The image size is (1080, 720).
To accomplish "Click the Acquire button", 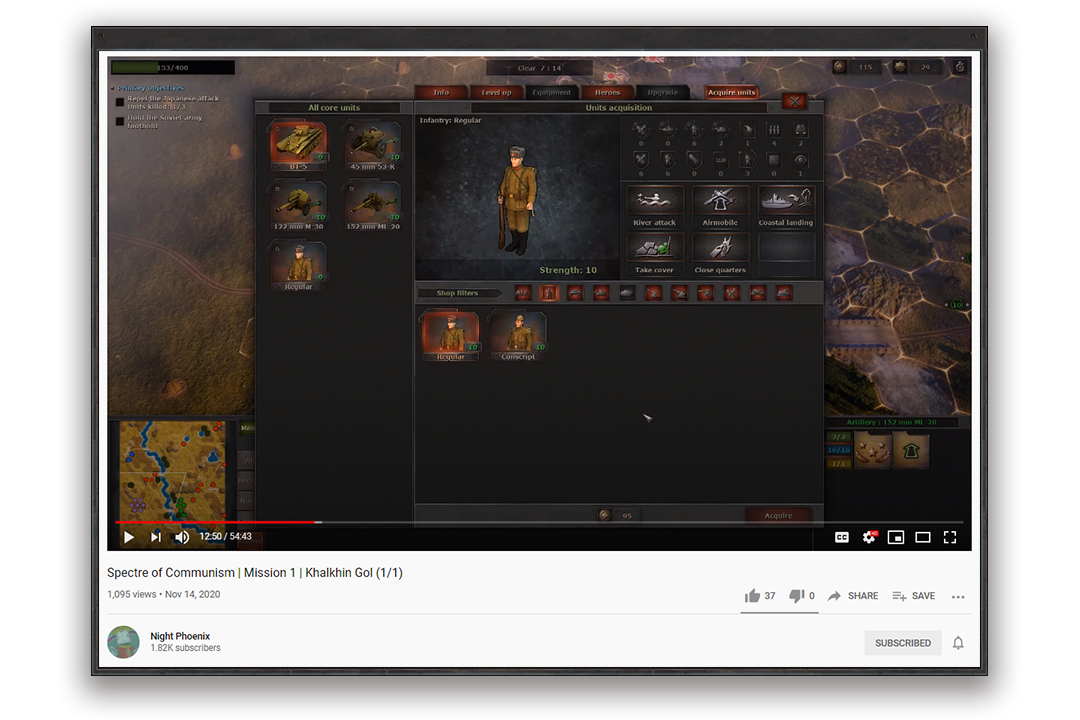I will coord(778,515).
